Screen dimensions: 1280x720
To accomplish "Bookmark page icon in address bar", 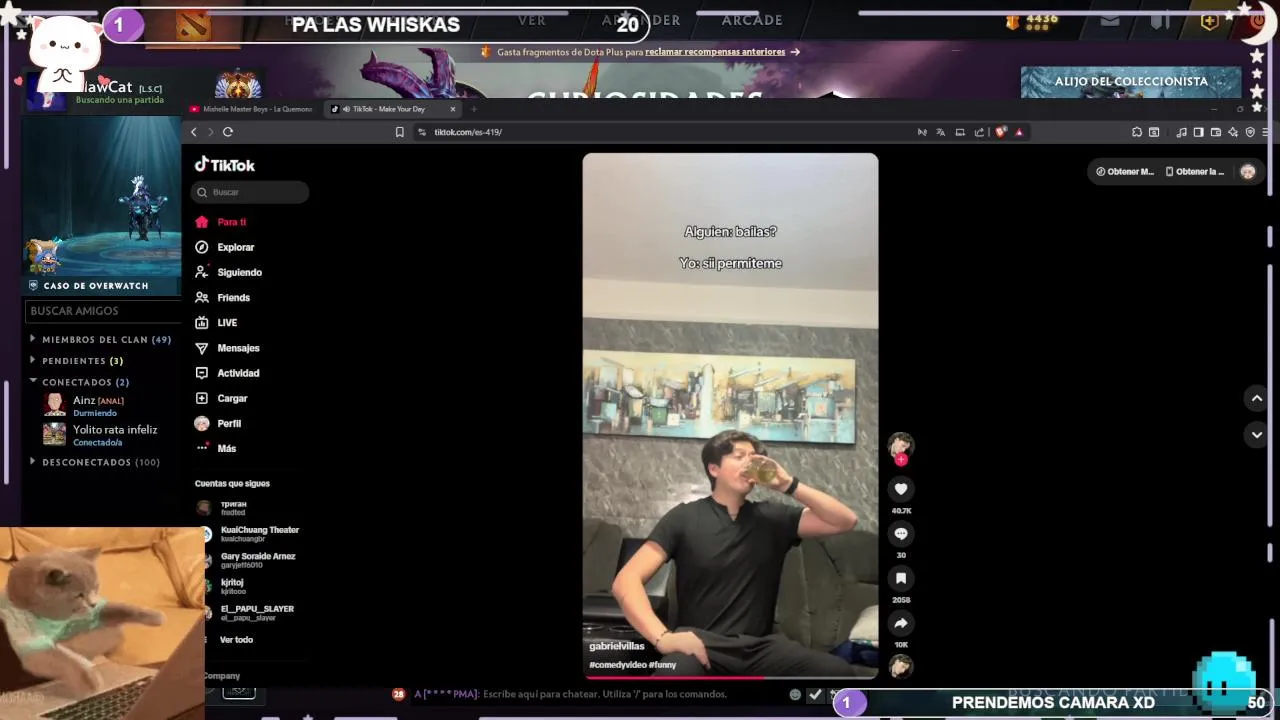I will (400, 132).
